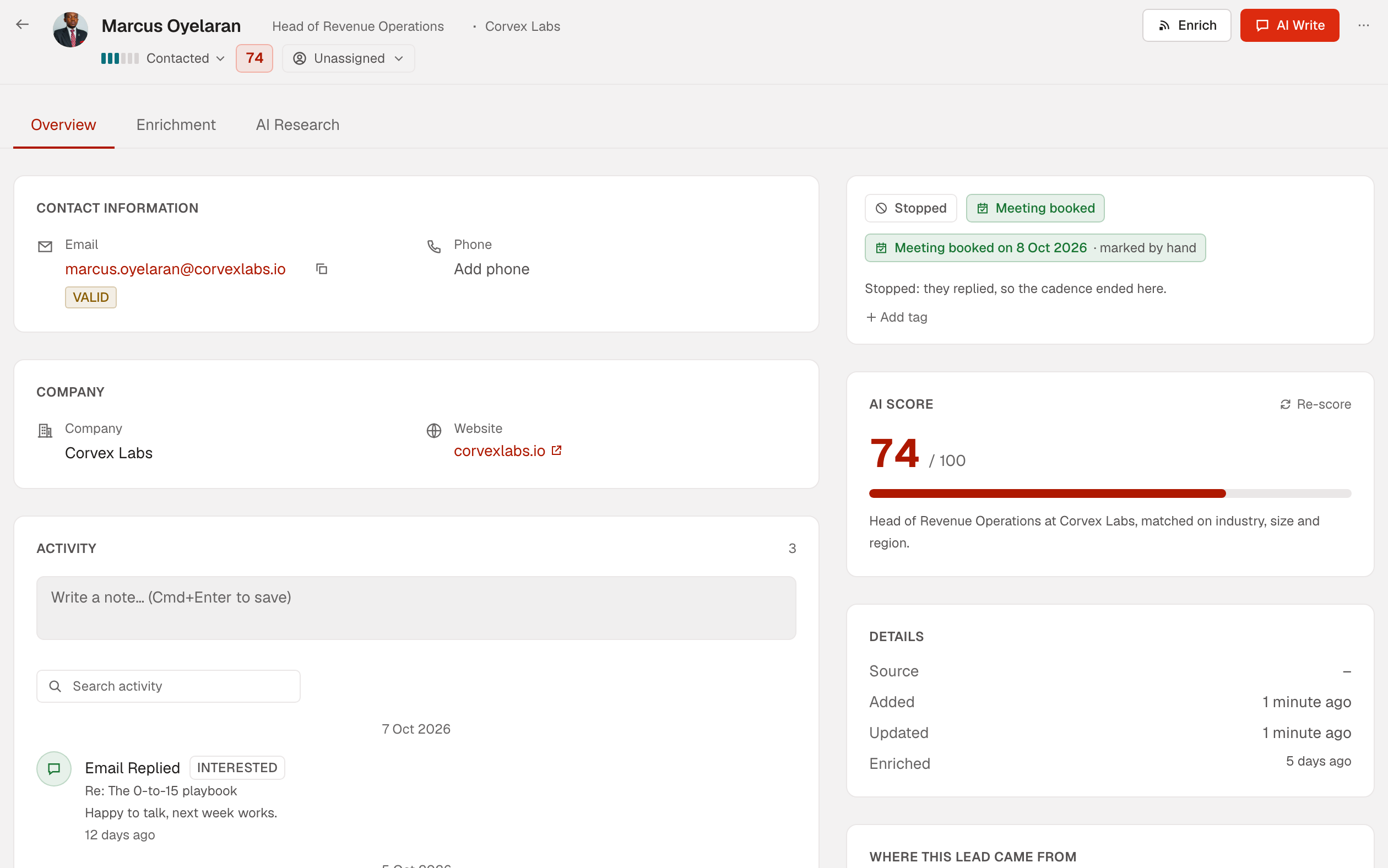The height and width of the screenshot is (868, 1388).
Task: Switch to the Overview tab
Action: pyautogui.click(x=63, y=124)
